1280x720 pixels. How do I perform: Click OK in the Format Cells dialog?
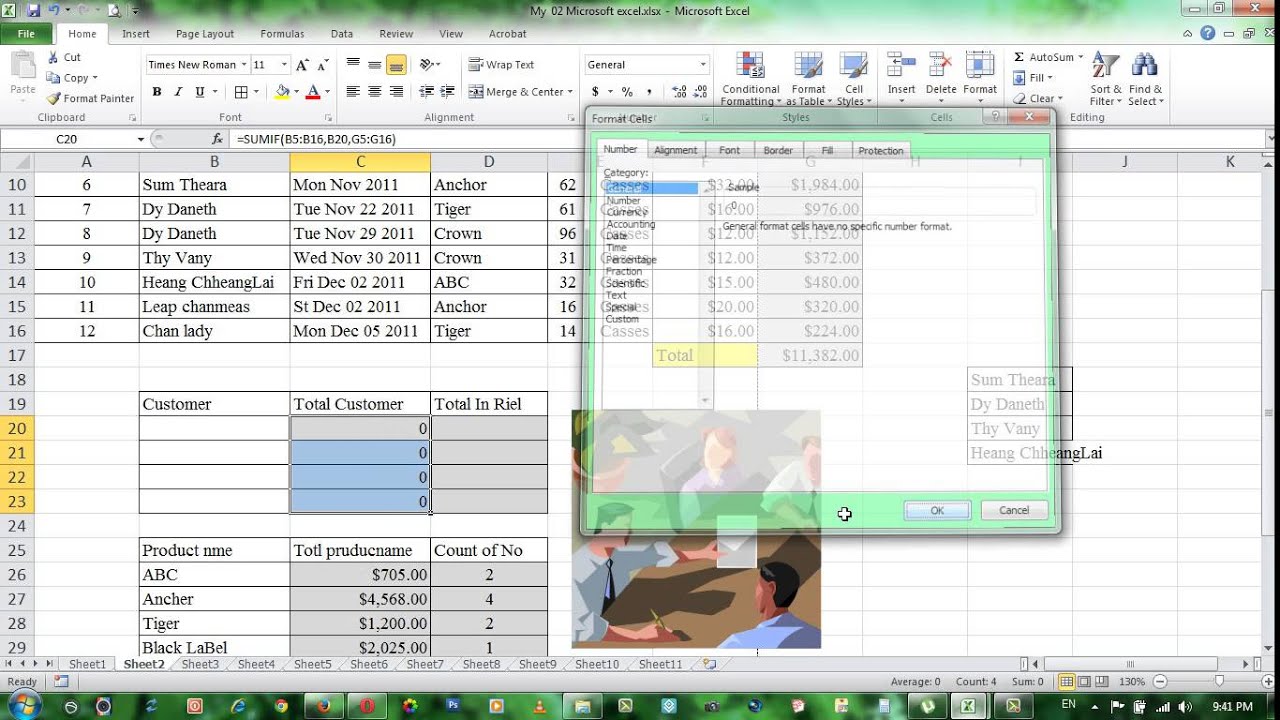(x=937, y=510)
